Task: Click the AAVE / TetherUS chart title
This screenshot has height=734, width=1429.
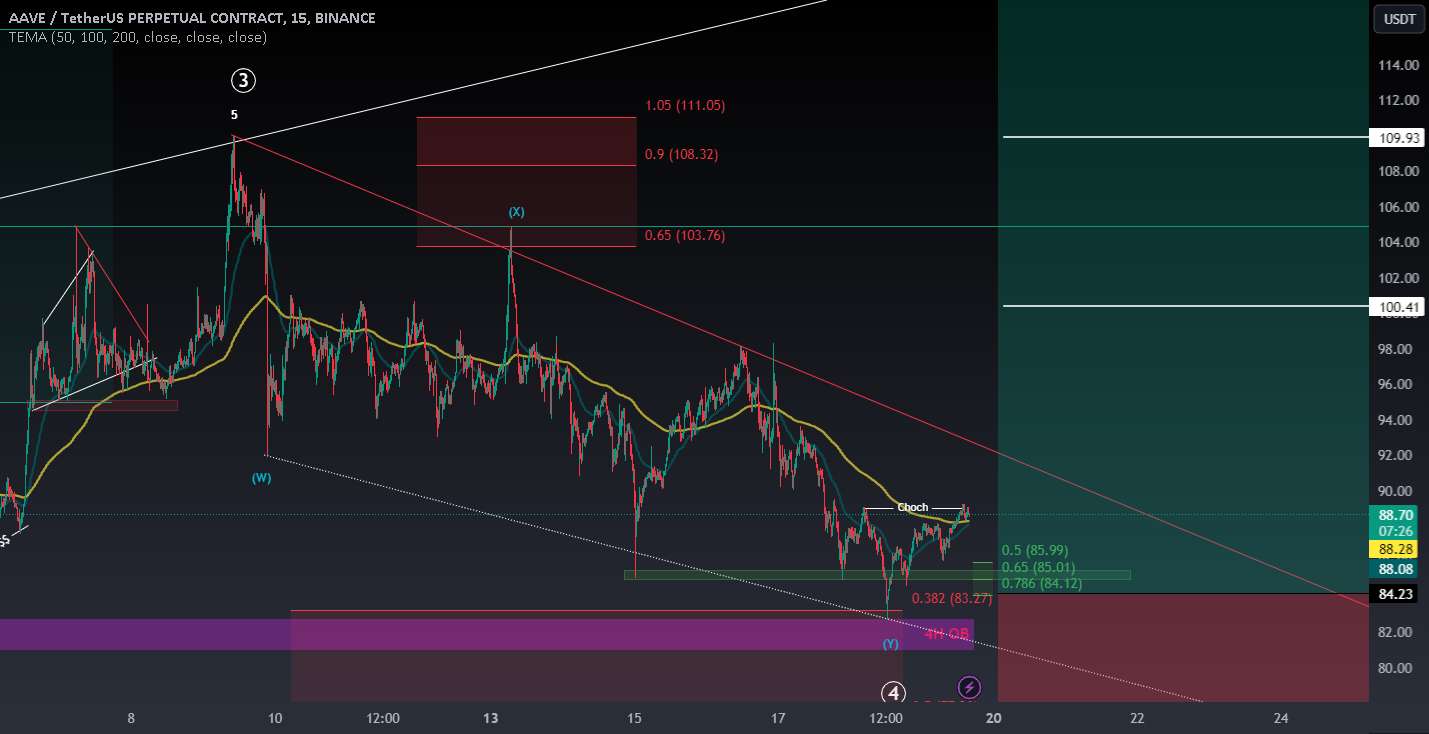Action: (192, 18)
